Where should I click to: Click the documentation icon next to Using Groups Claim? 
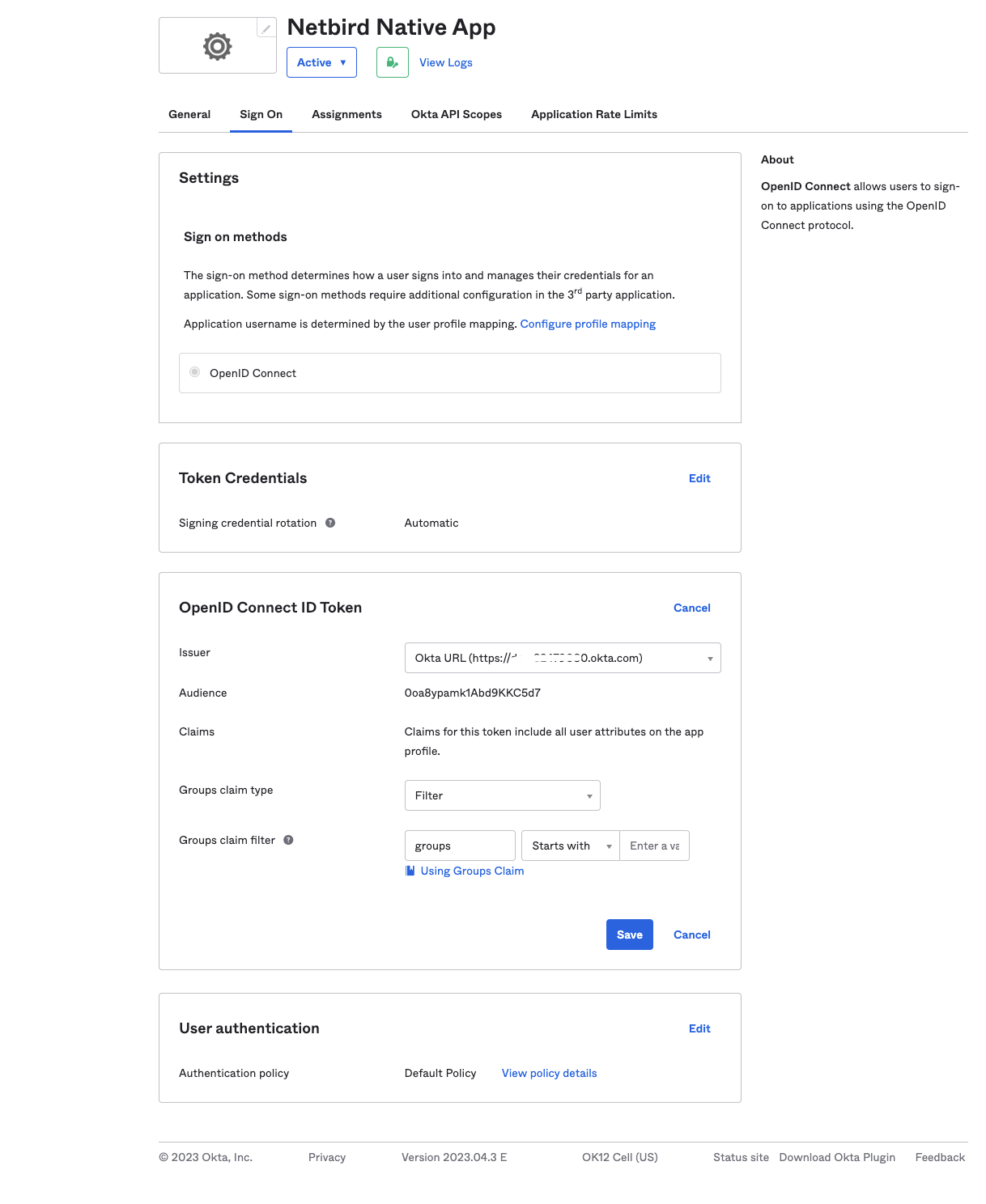click(x=410, y=870)
